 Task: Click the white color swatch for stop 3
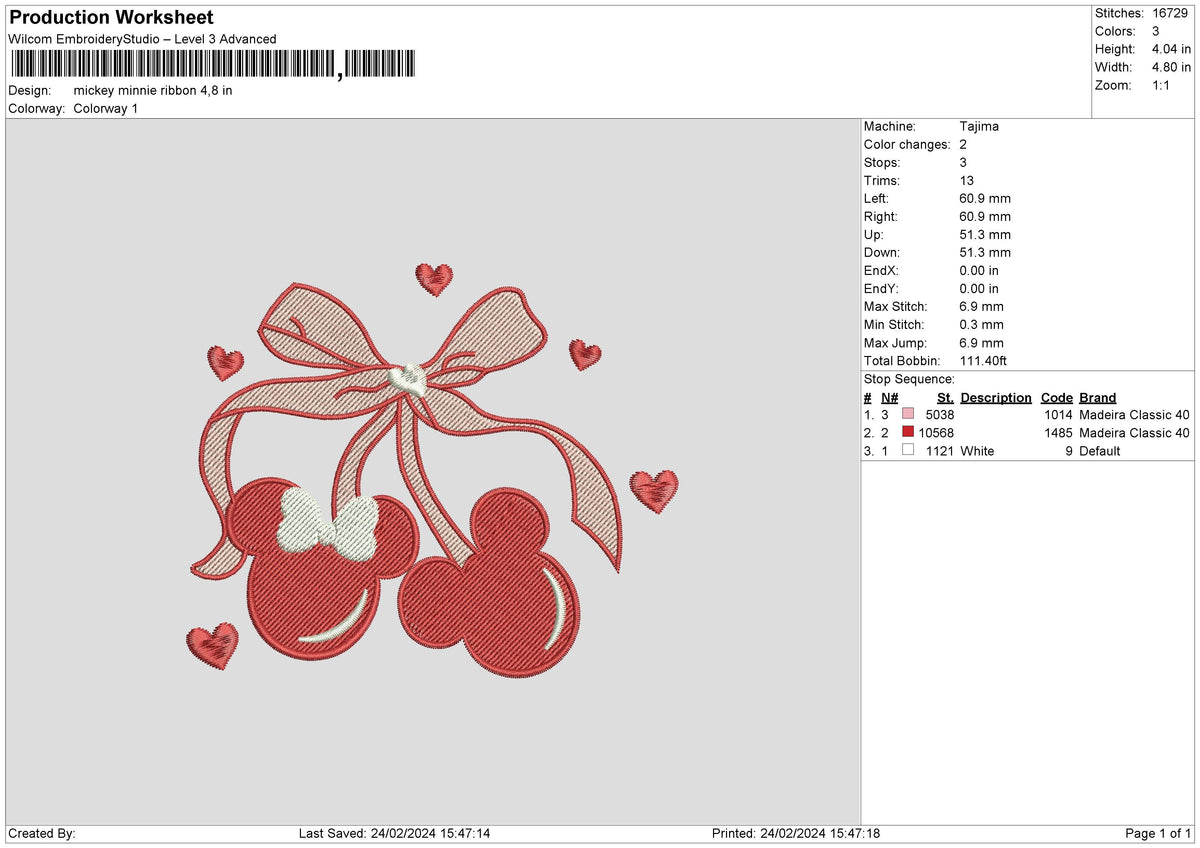pos(908,450)
